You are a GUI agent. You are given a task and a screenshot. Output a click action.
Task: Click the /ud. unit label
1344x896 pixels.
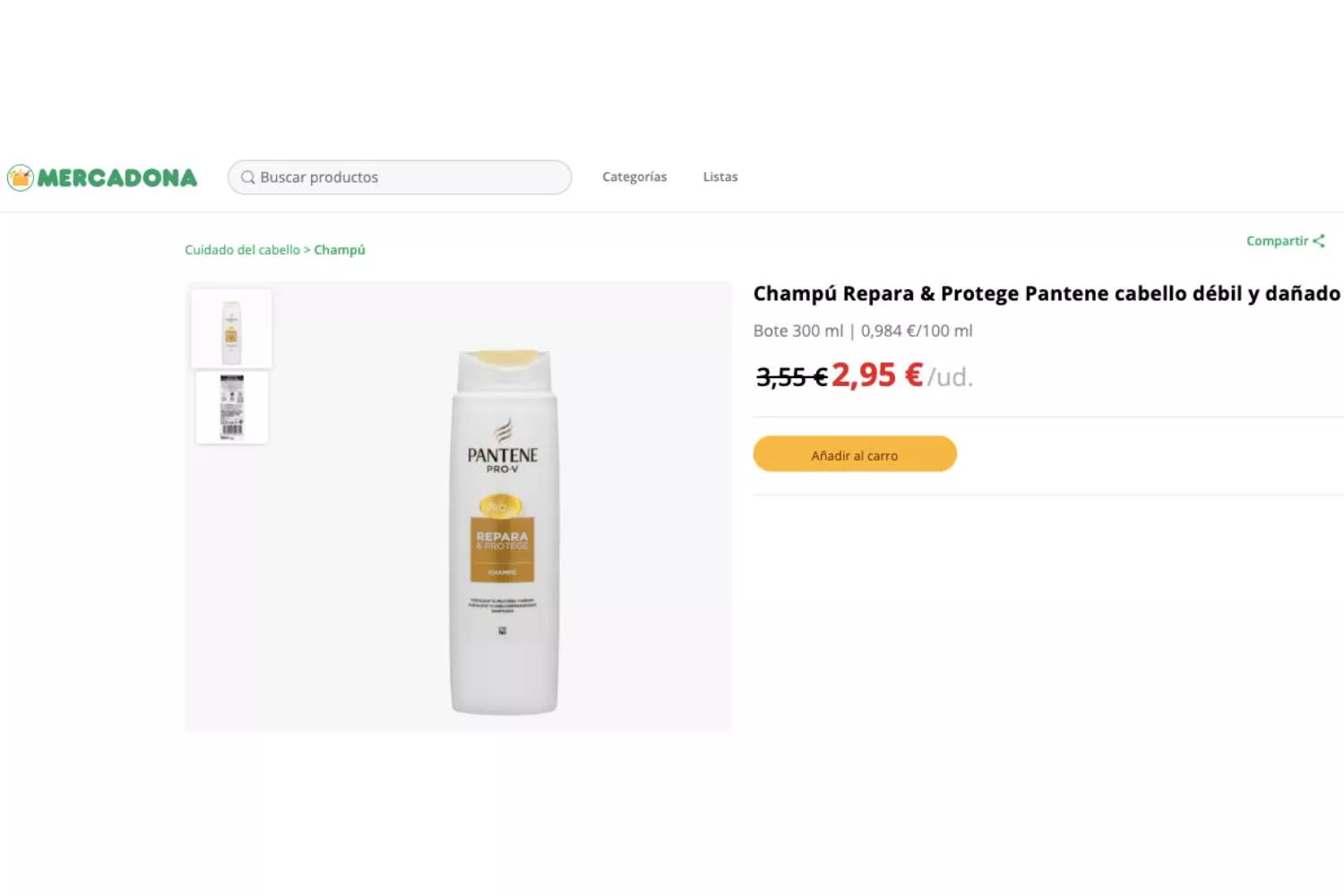[x=950, y=377]
